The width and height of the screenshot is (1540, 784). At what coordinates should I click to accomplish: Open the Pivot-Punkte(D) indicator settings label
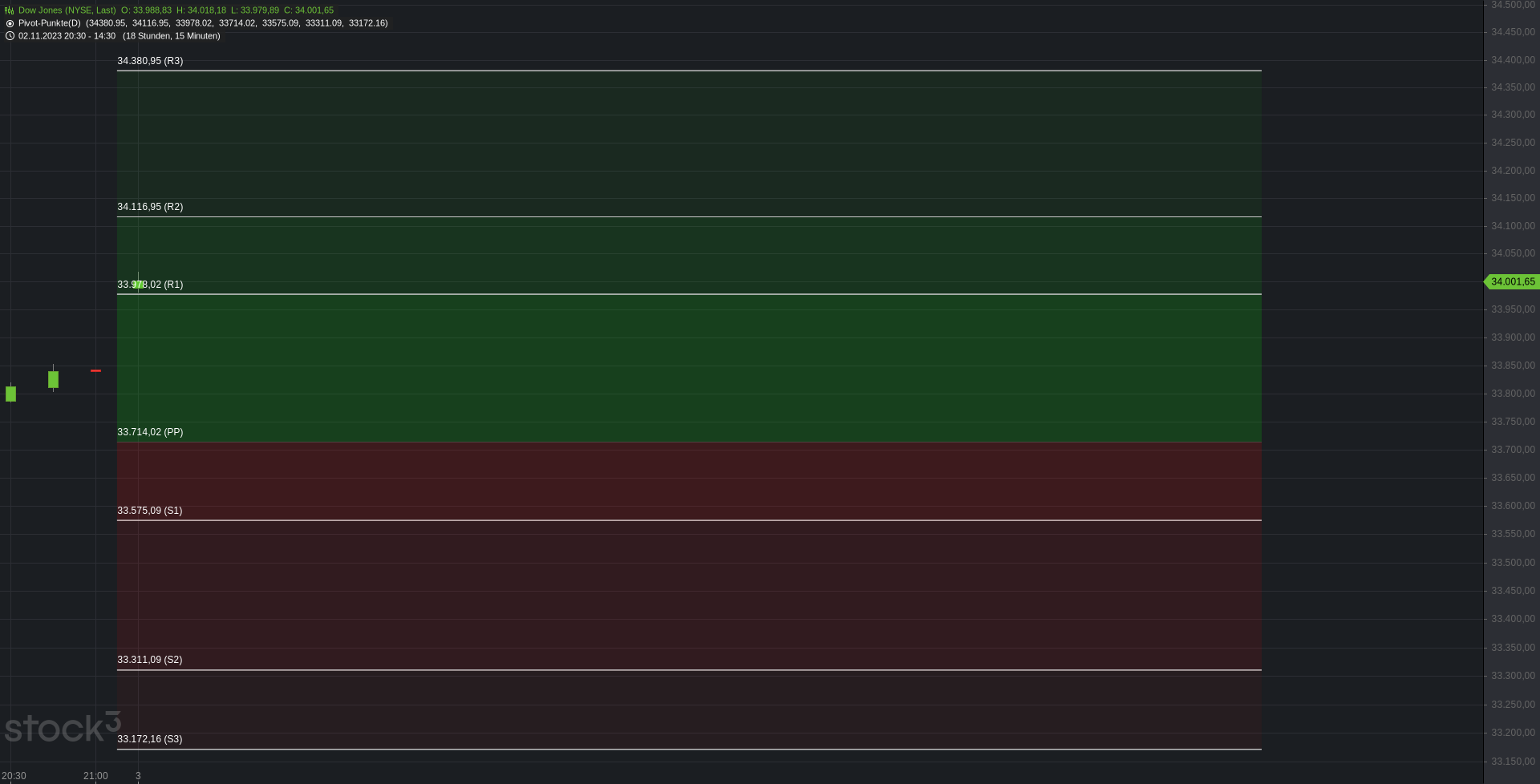[x=50, y=23]
